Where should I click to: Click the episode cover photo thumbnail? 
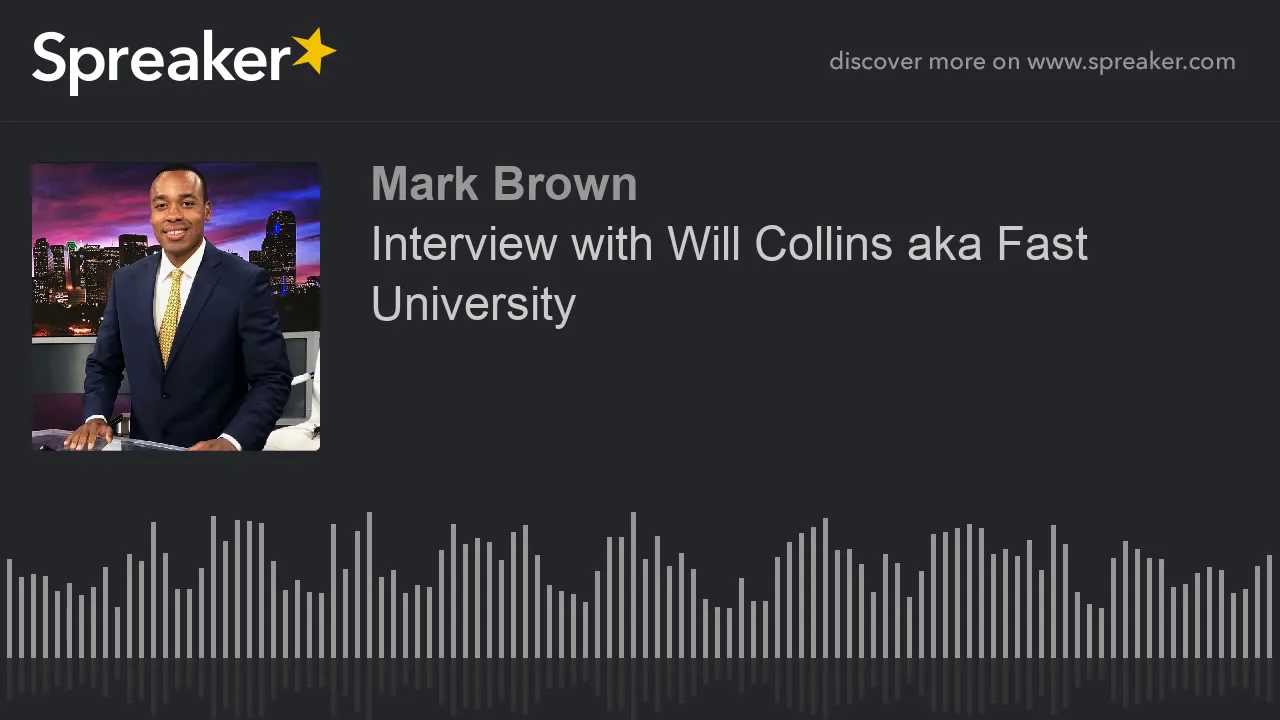pyautogui.click(x=176, y=307)
